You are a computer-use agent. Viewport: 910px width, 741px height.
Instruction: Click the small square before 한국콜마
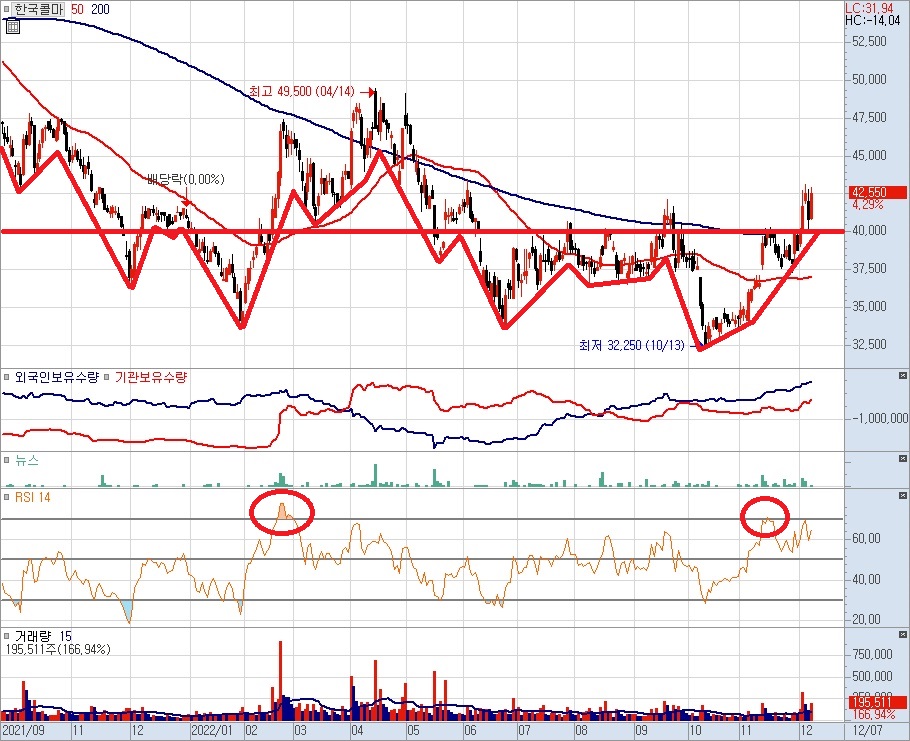tap(6, 9)
